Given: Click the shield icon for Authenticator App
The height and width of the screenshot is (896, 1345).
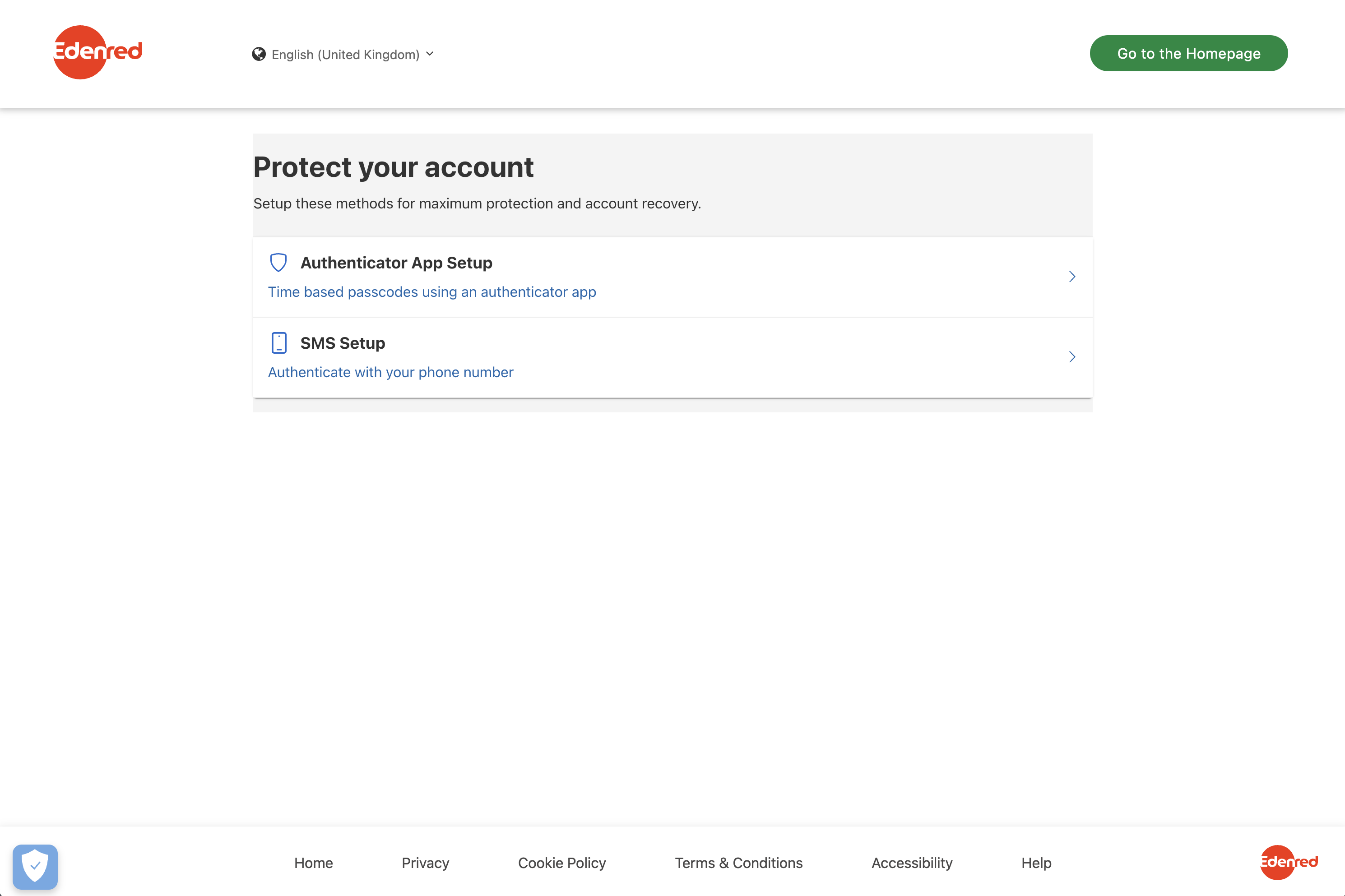Looking at the screenshot, I should [x=278, y=262].
